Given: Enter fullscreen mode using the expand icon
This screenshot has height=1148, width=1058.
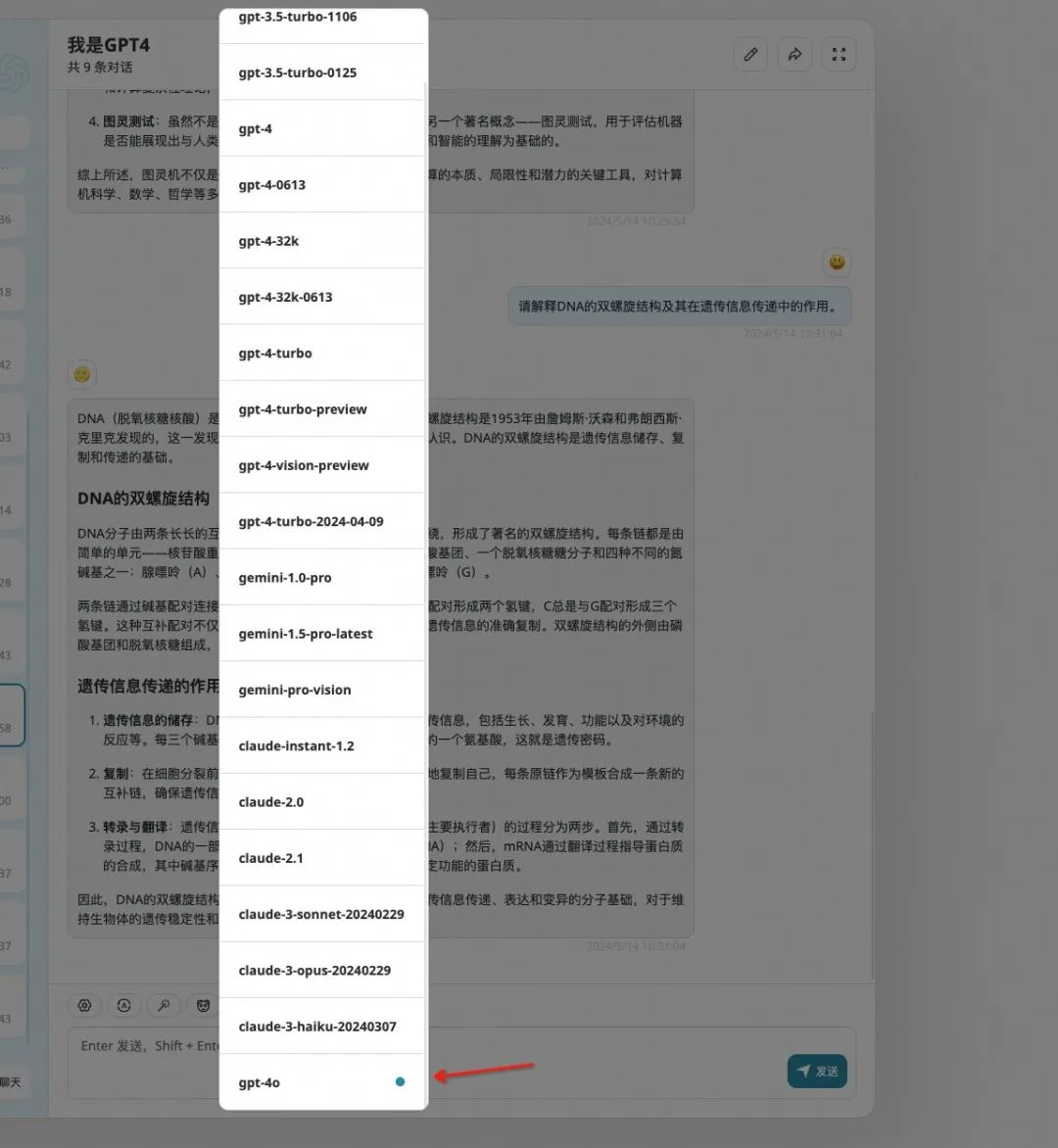Looking at the screenshot, I should tap(839, 54).
